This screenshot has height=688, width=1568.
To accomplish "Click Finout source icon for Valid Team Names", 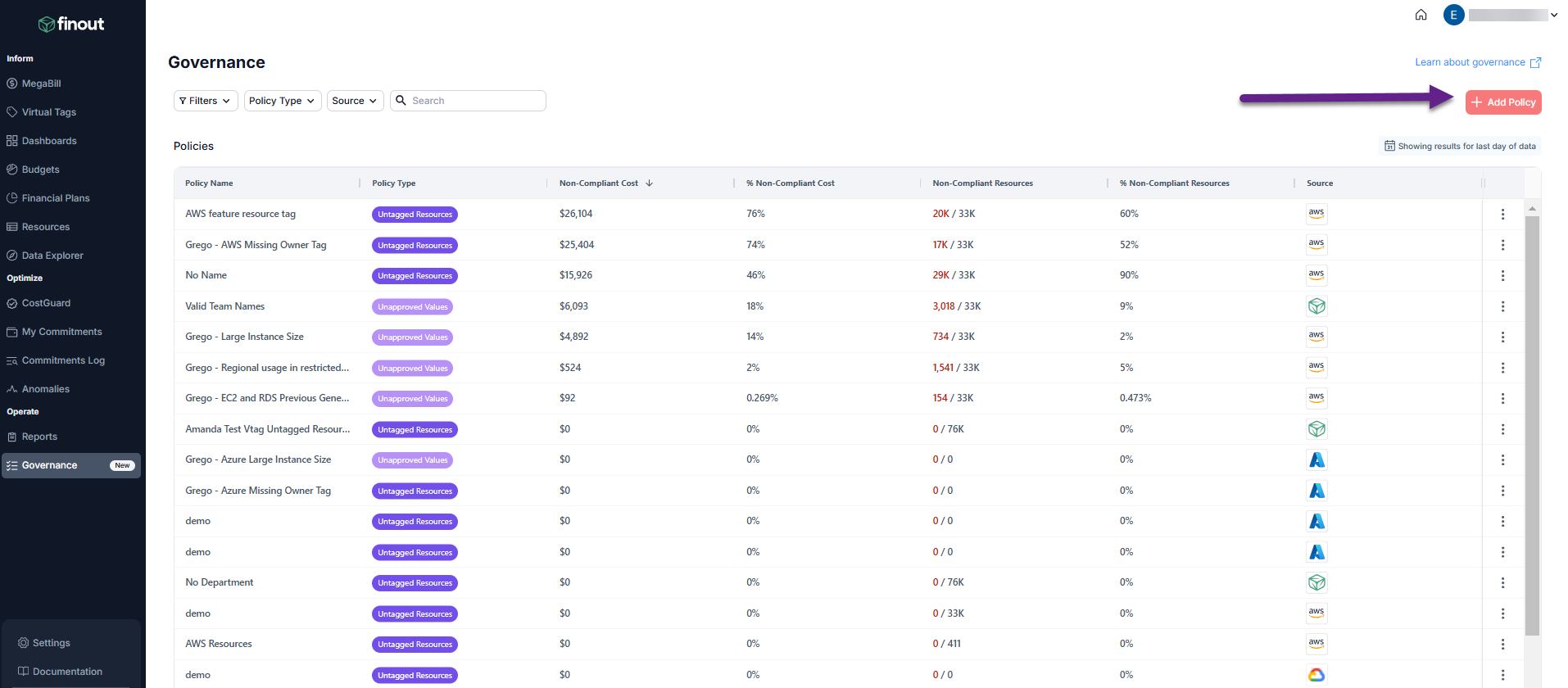I will click(1316, 306).
